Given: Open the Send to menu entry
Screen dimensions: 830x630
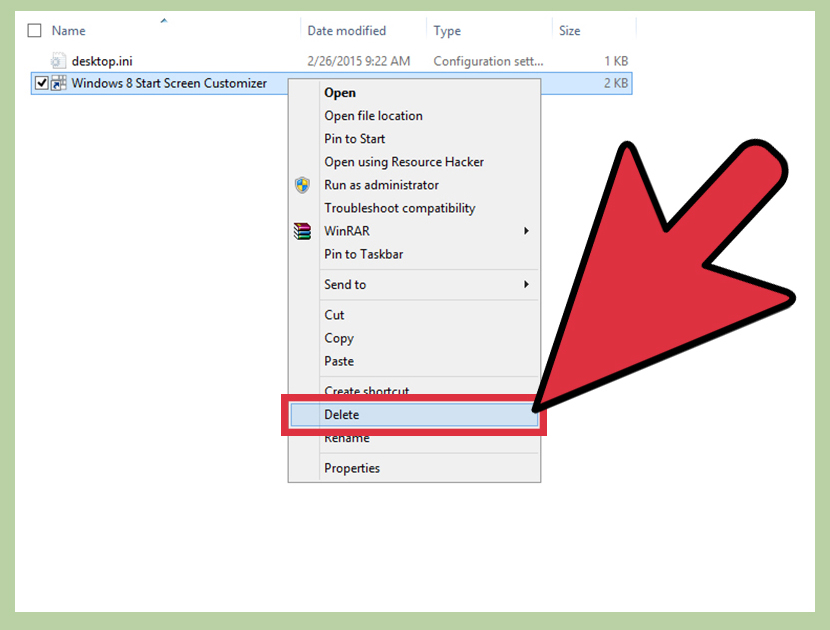Looking at the screenshot, I should click(414, 284).
